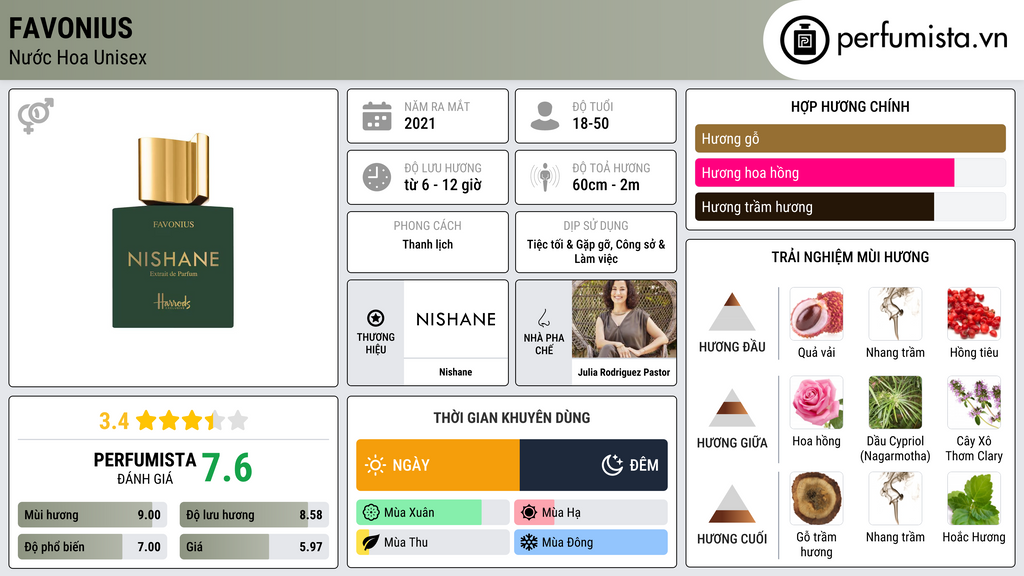Click the brand star badge icon

tap(376, 318)
